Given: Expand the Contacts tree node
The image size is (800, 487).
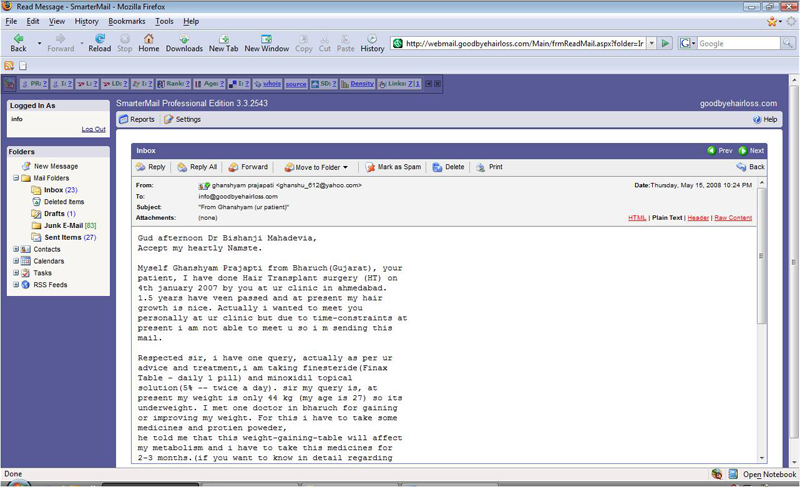Looking at the screenshot, I should pyautogui.click(x=16, y=249).
